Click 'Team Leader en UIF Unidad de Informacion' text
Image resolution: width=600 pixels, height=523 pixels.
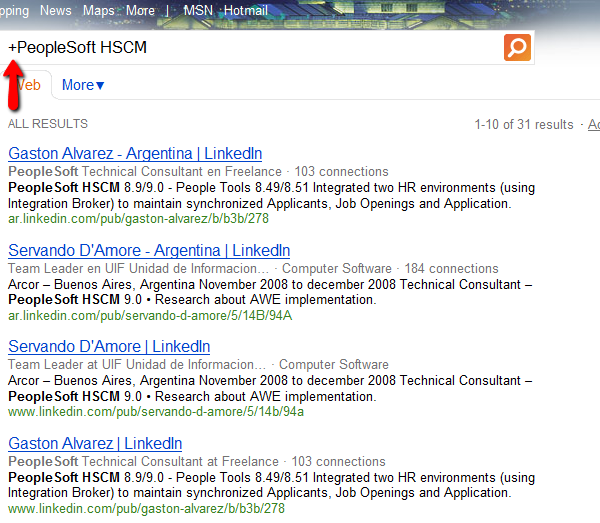pos(138,269)
